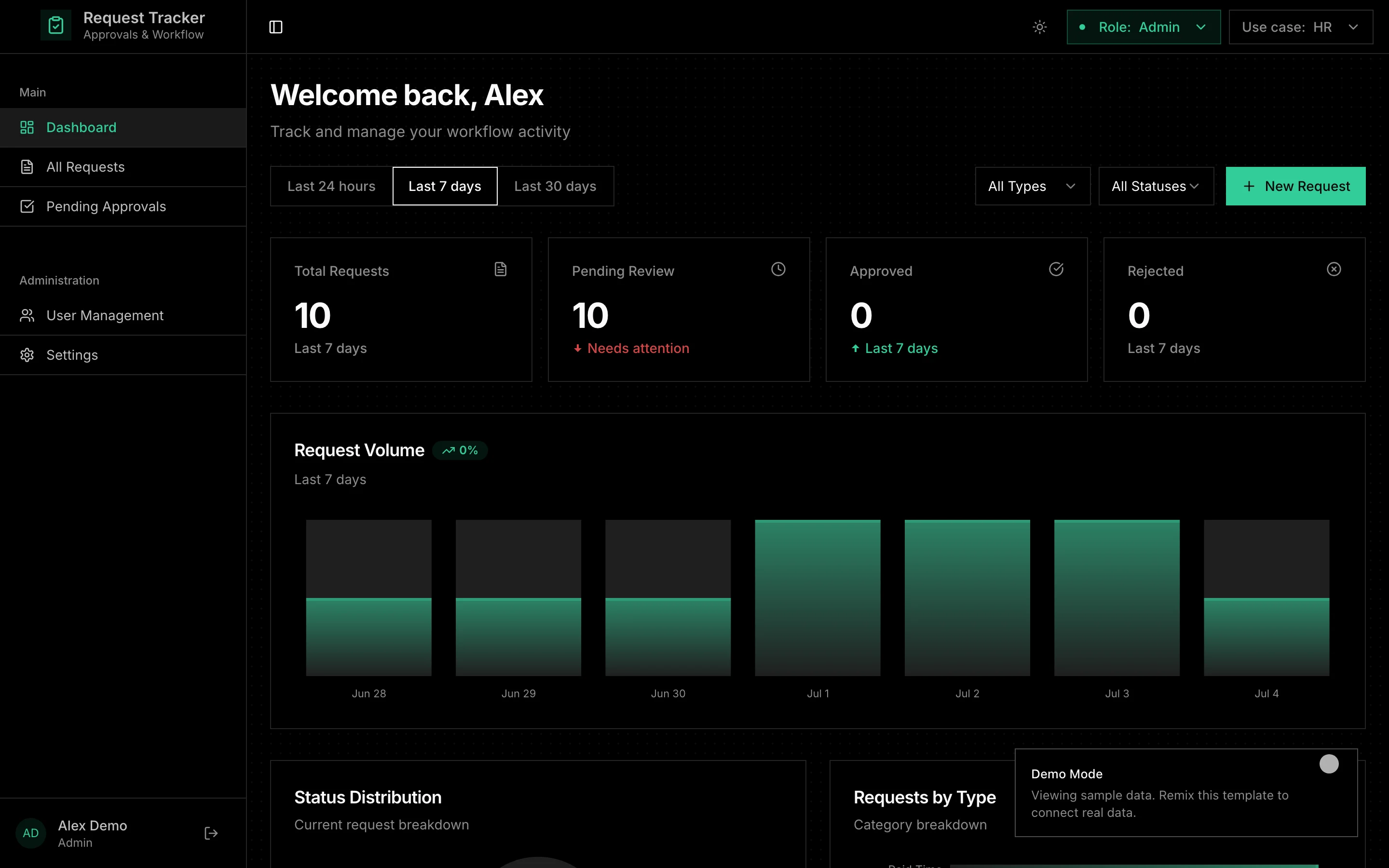
Task: Click the Settings gear icon
Action: 27,355
